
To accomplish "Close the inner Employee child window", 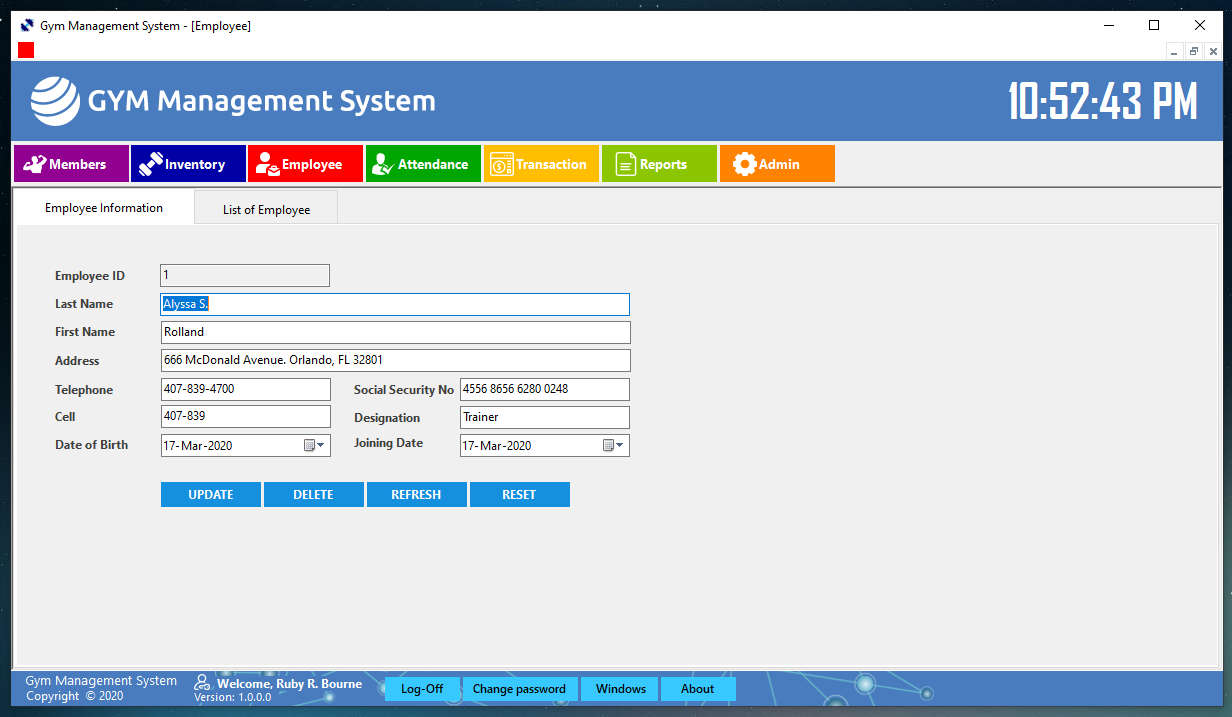I will pos(1213,51).
